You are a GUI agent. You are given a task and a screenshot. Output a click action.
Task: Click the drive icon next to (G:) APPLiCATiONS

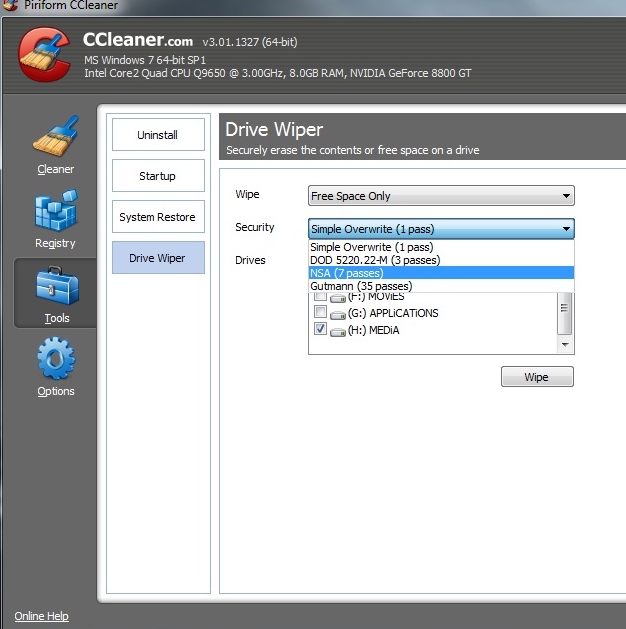pyautogui.click(x=338, y=315)
